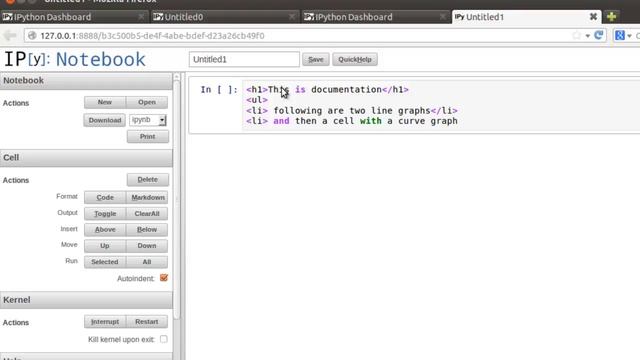Click the '<ul>' line in cell
The image size is (640, 360).
(x=257, y=100)
